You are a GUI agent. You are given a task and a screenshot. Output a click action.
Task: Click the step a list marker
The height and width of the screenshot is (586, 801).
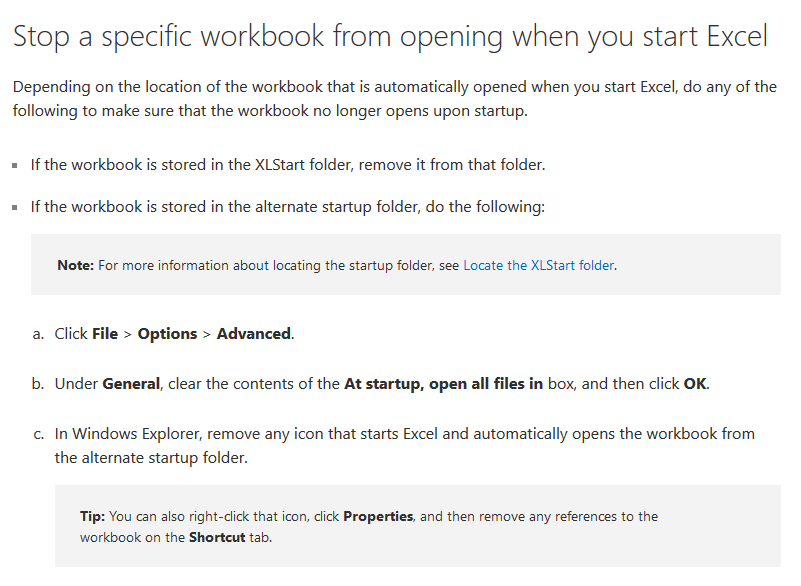[x=38, y=334]
